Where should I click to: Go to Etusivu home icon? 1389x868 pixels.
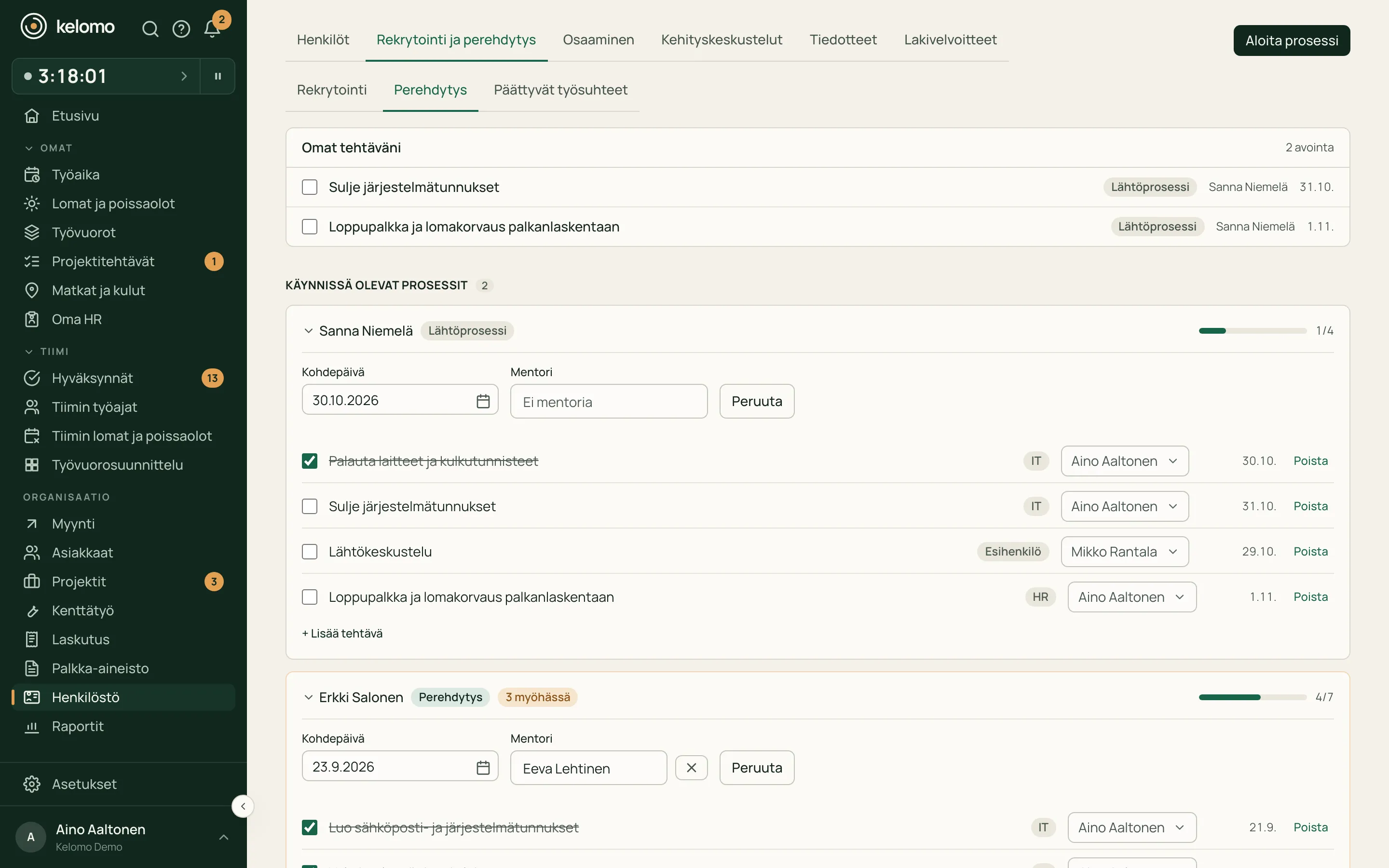[32, 115]
